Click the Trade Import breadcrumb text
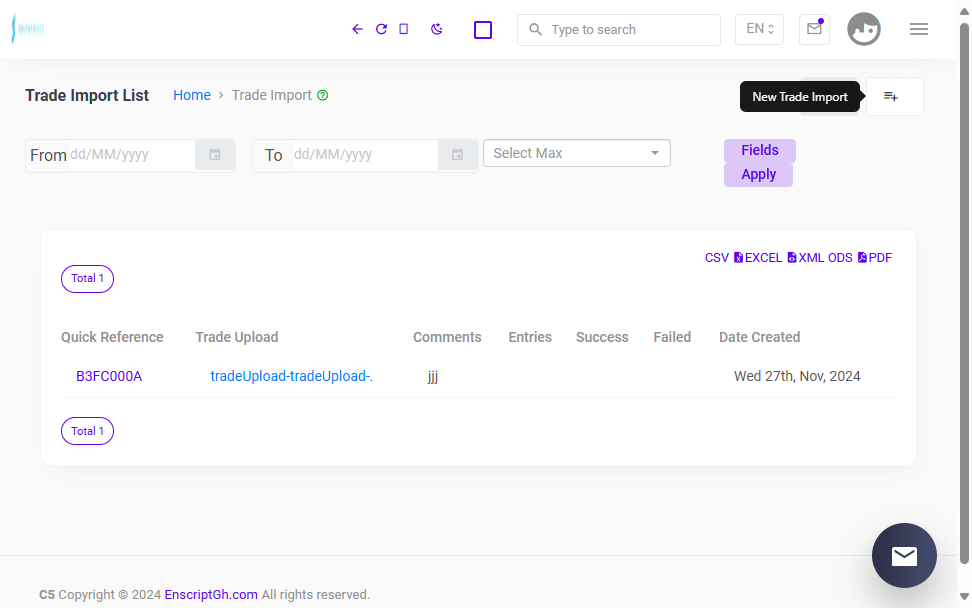The image size is (972, 608). coord(272,95)
